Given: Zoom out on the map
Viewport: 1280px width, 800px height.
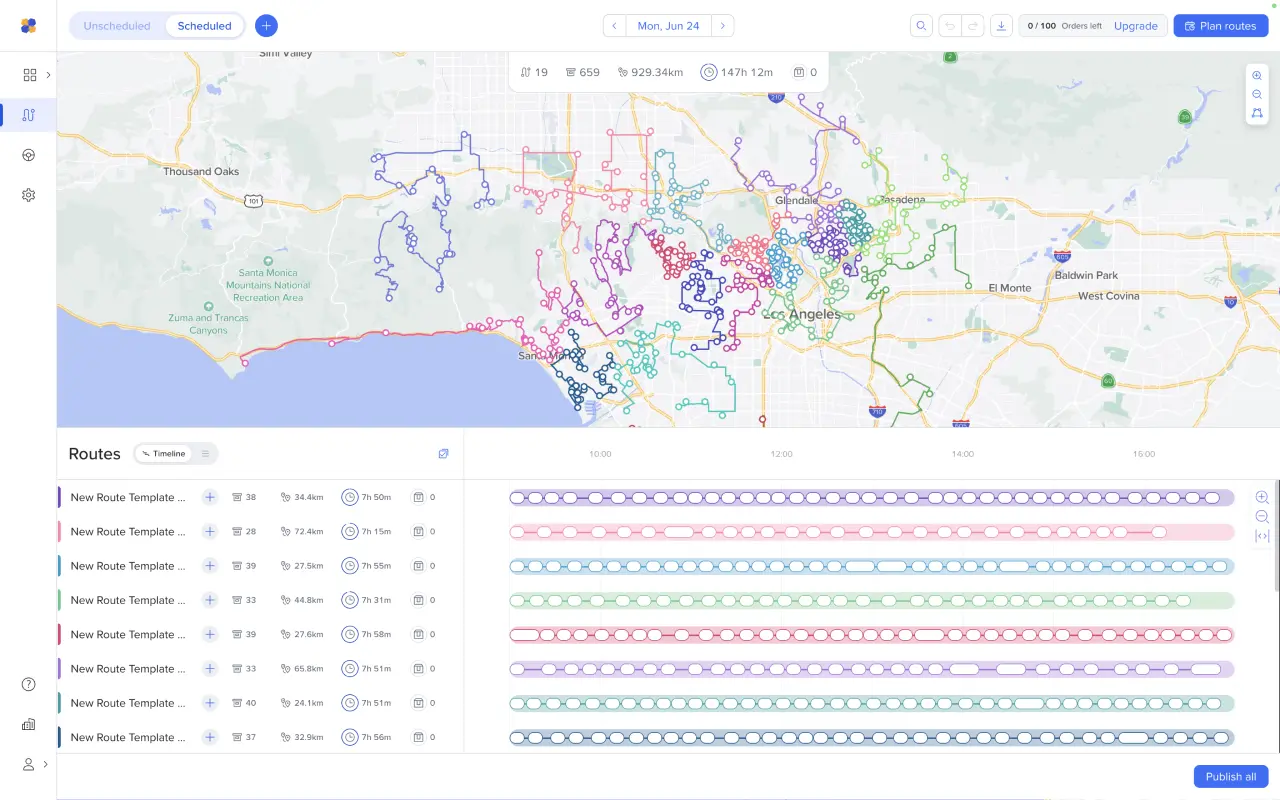Looking at the screenshot, I should (x=1257, y=95).
